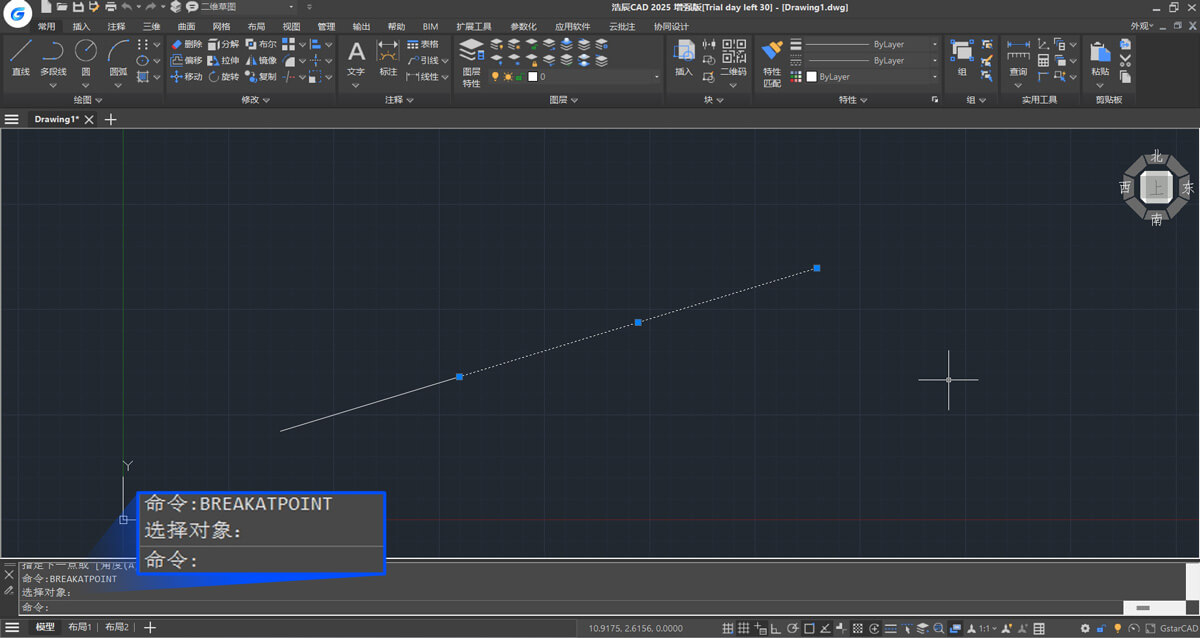Viewport: 1200px width, 638px height.
Task: Click the Insert block (插入) icon
Action: tap(684, 58)
